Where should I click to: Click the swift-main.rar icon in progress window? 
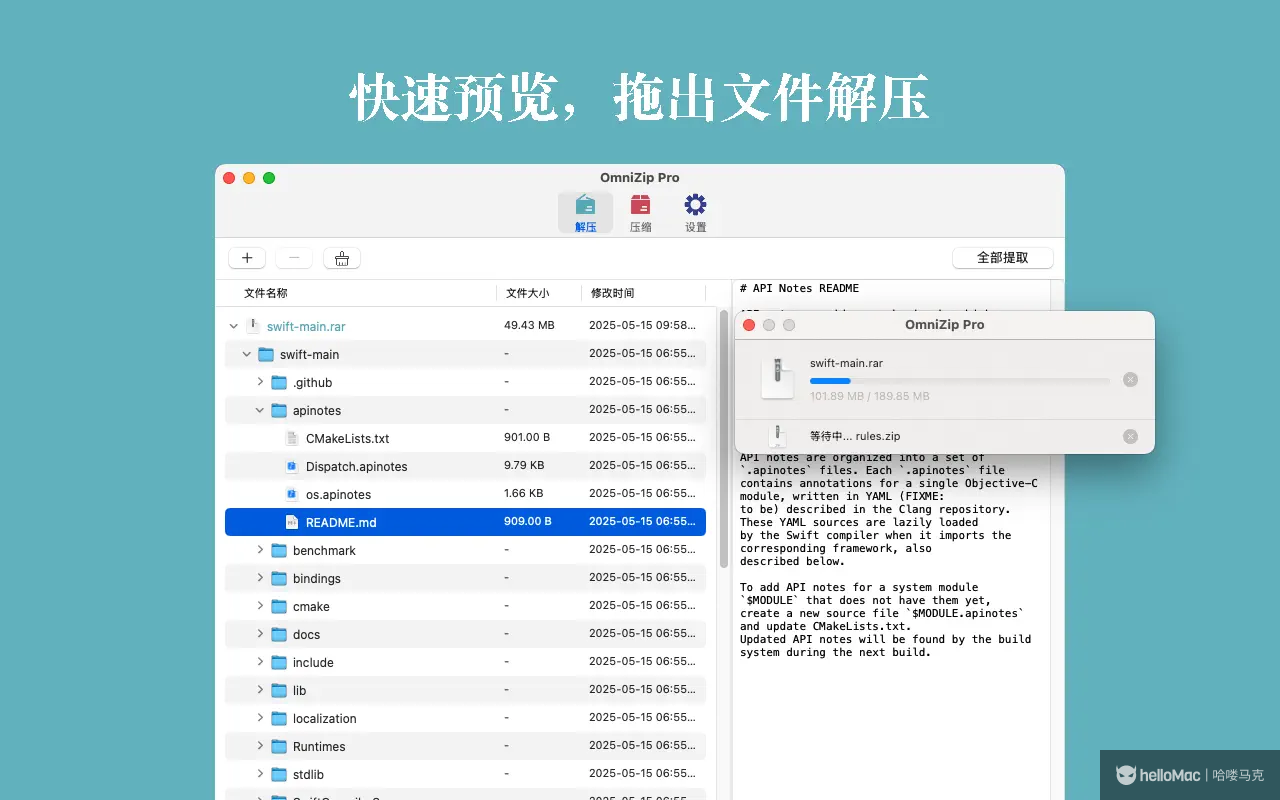coord(778,379)
